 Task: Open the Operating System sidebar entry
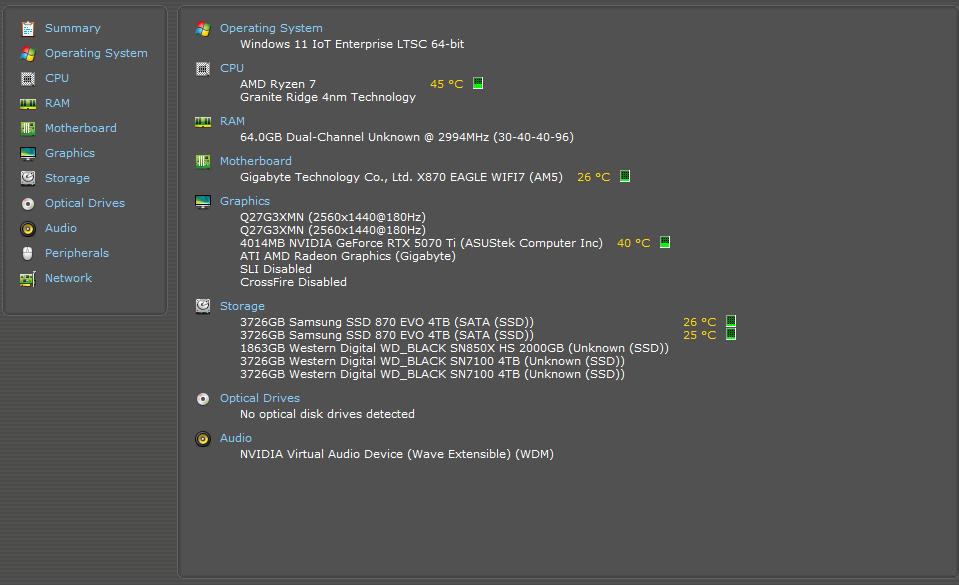[x=96, y=53]
